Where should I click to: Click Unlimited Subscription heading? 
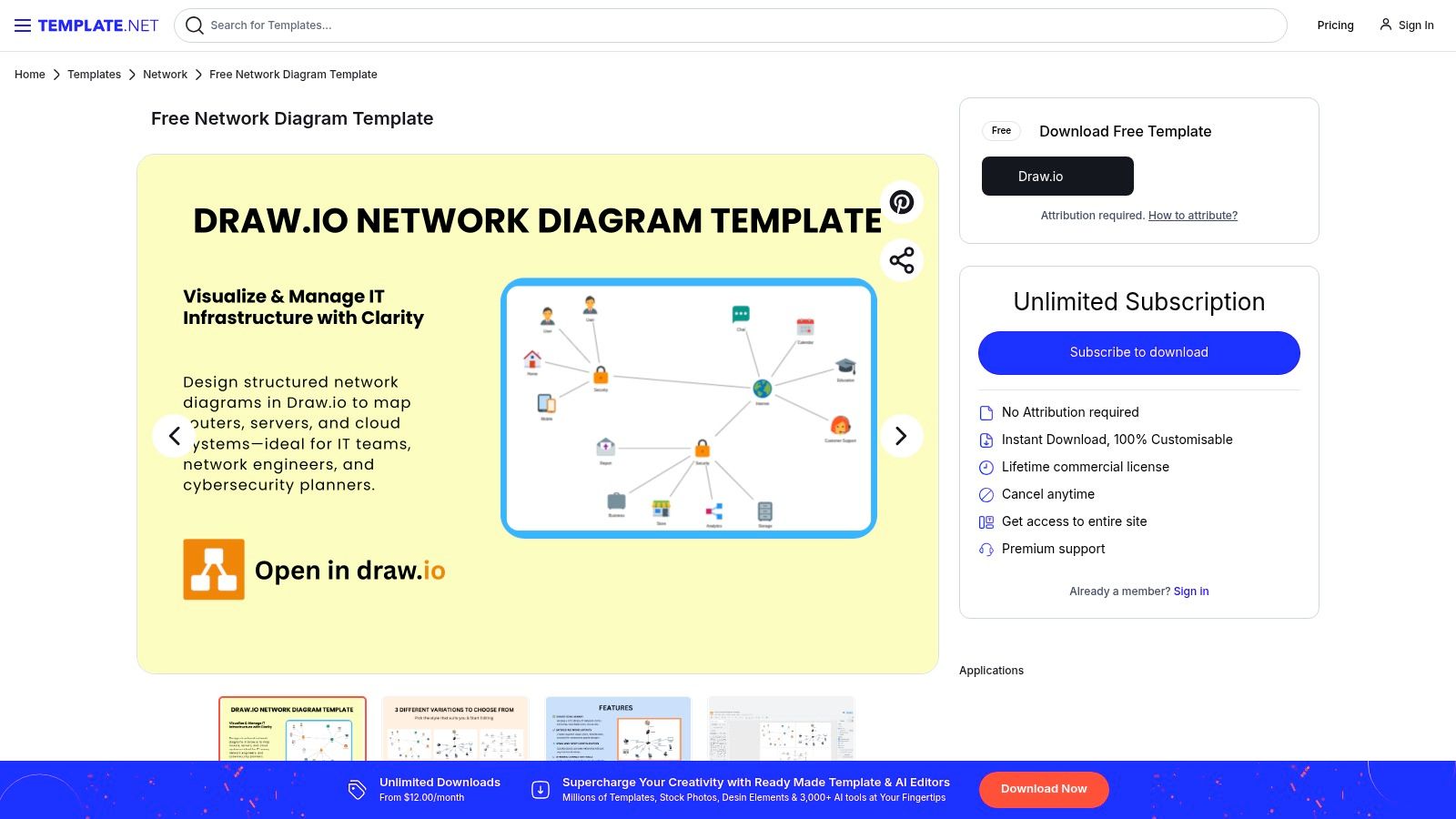point(1139,302)
